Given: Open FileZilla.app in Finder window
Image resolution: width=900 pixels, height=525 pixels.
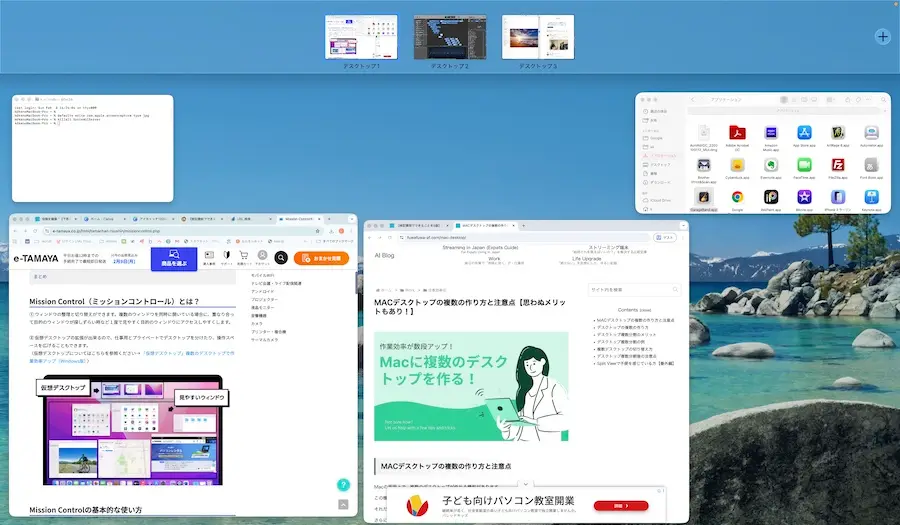Looking at the screenshot, I should pyautogui.click(x=837, y=165).
